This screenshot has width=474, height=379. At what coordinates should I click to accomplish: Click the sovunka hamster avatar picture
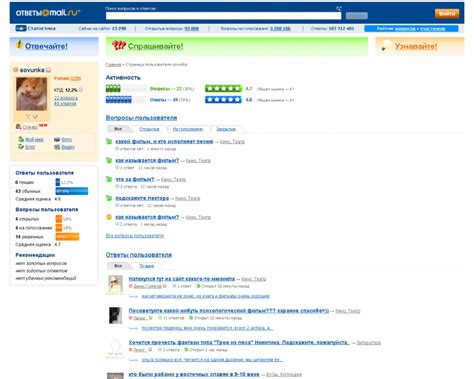pos(32,94)
